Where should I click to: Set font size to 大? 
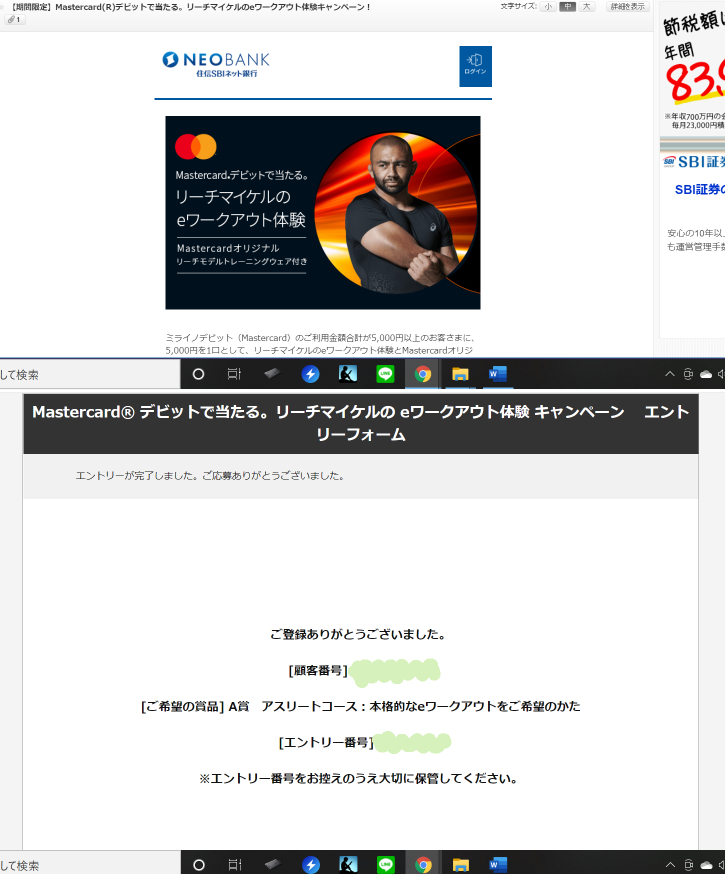(586, 7)
